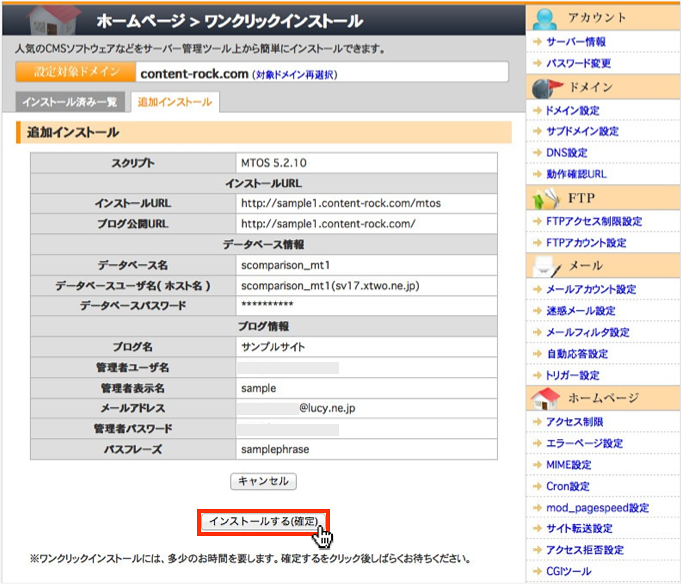Image resolution: width=681 pixels, height=584 pixels.
Task: Click arrow icon beside サーバー情報
Action: click(x=537, y=42)
